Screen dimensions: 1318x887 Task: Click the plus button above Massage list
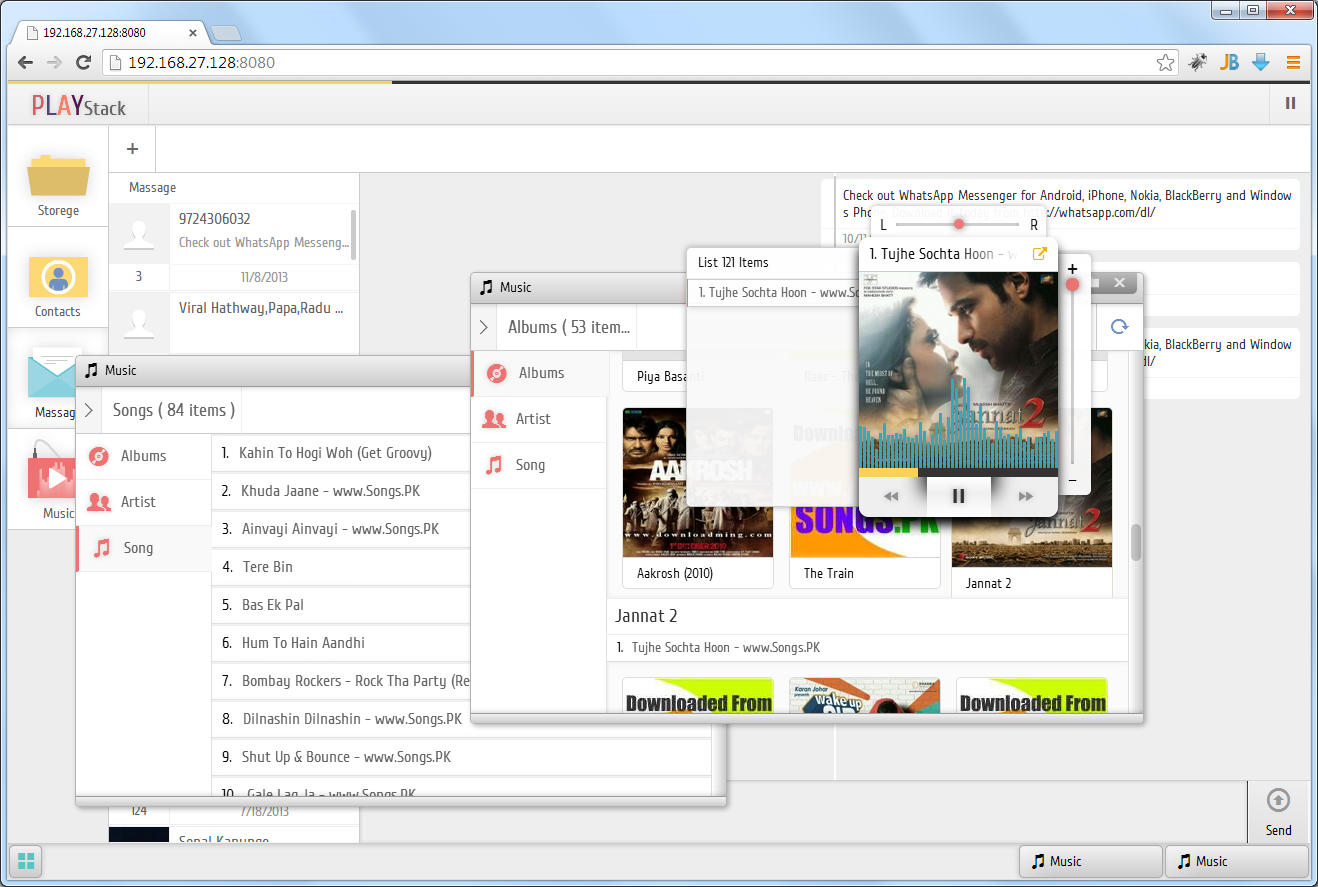click(x=132, y=149)
